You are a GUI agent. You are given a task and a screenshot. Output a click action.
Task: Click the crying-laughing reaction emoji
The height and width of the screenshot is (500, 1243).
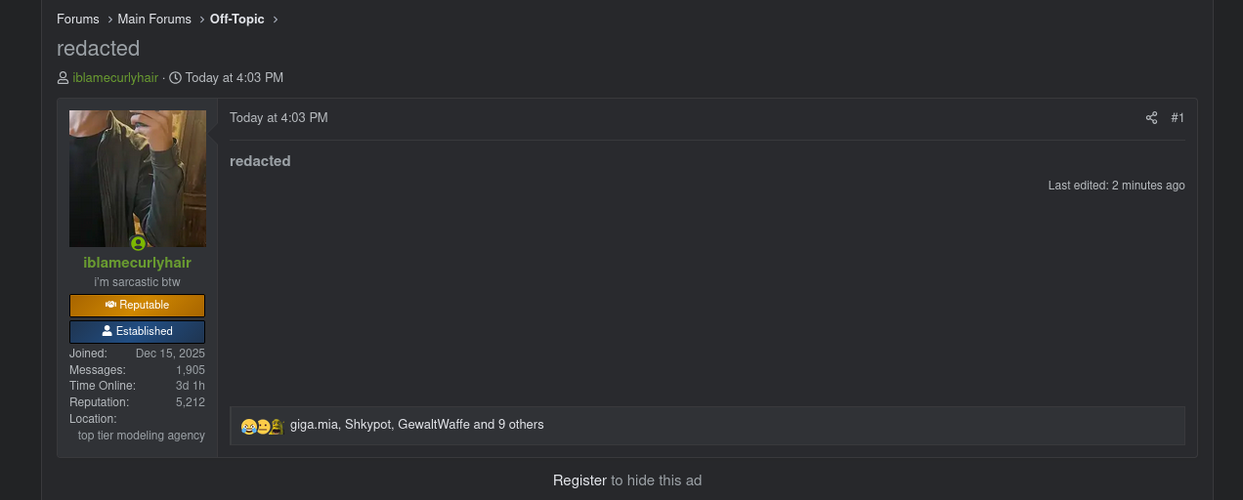click(248, 426)
